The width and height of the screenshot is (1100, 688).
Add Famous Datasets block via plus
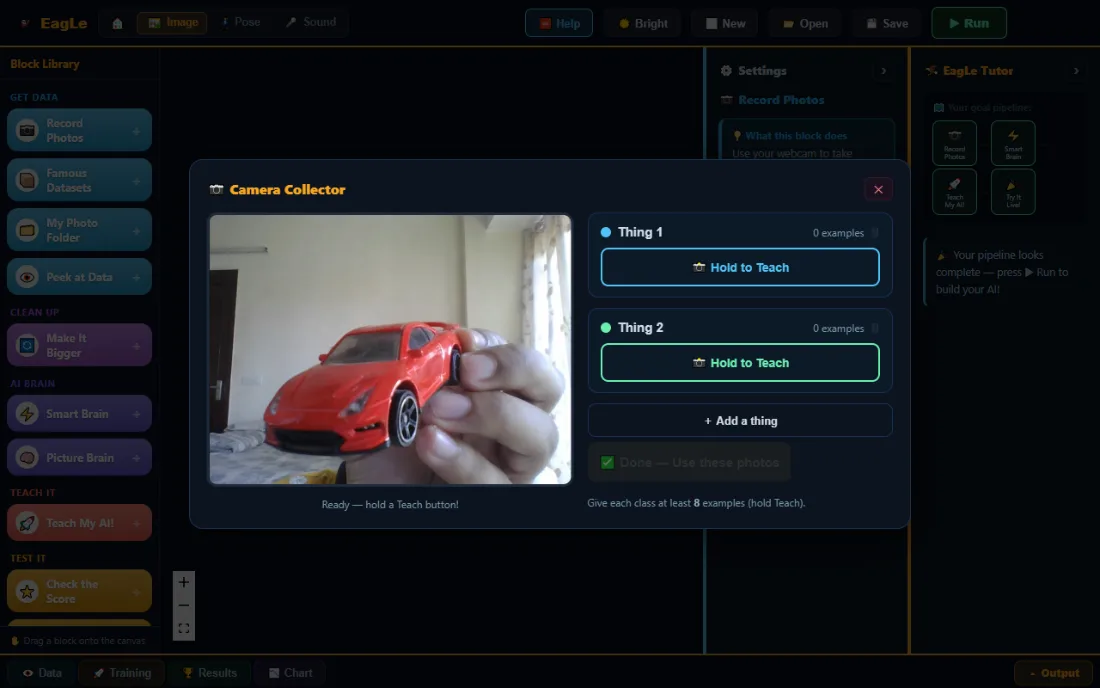coord(136,181)
